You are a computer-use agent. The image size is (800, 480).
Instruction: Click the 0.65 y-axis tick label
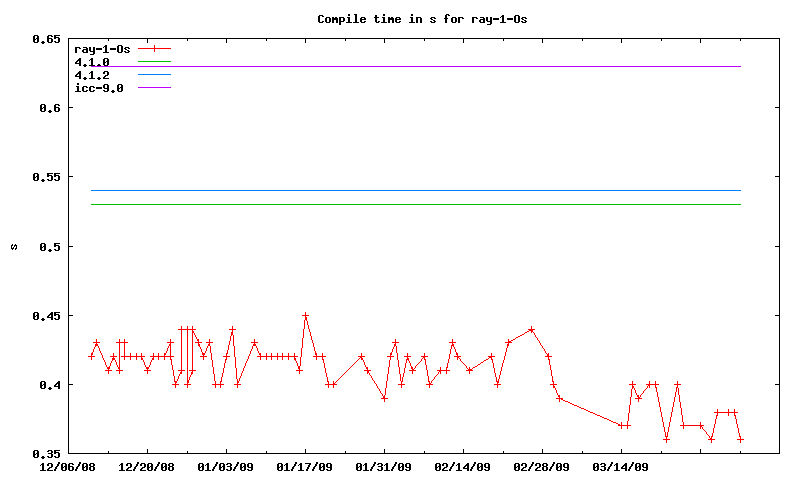(46, 39)
